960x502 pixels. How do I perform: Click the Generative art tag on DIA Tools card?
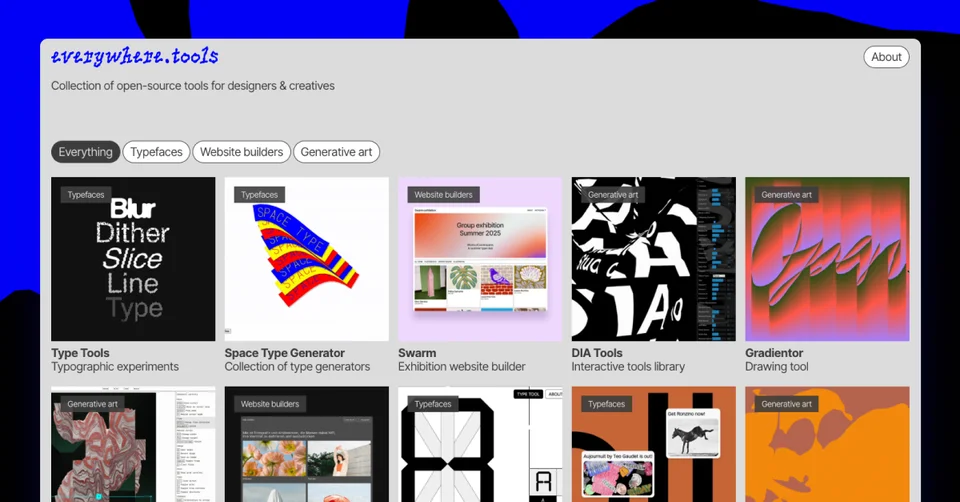[613, 195]
